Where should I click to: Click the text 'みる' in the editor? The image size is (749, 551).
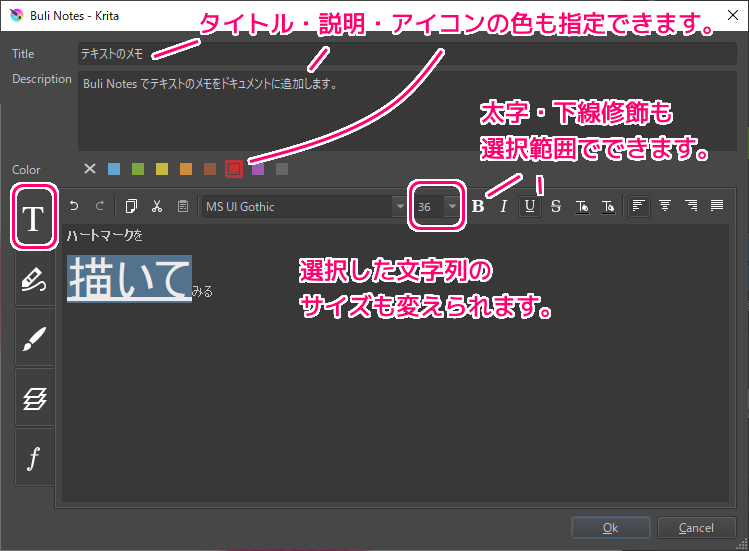202,292
